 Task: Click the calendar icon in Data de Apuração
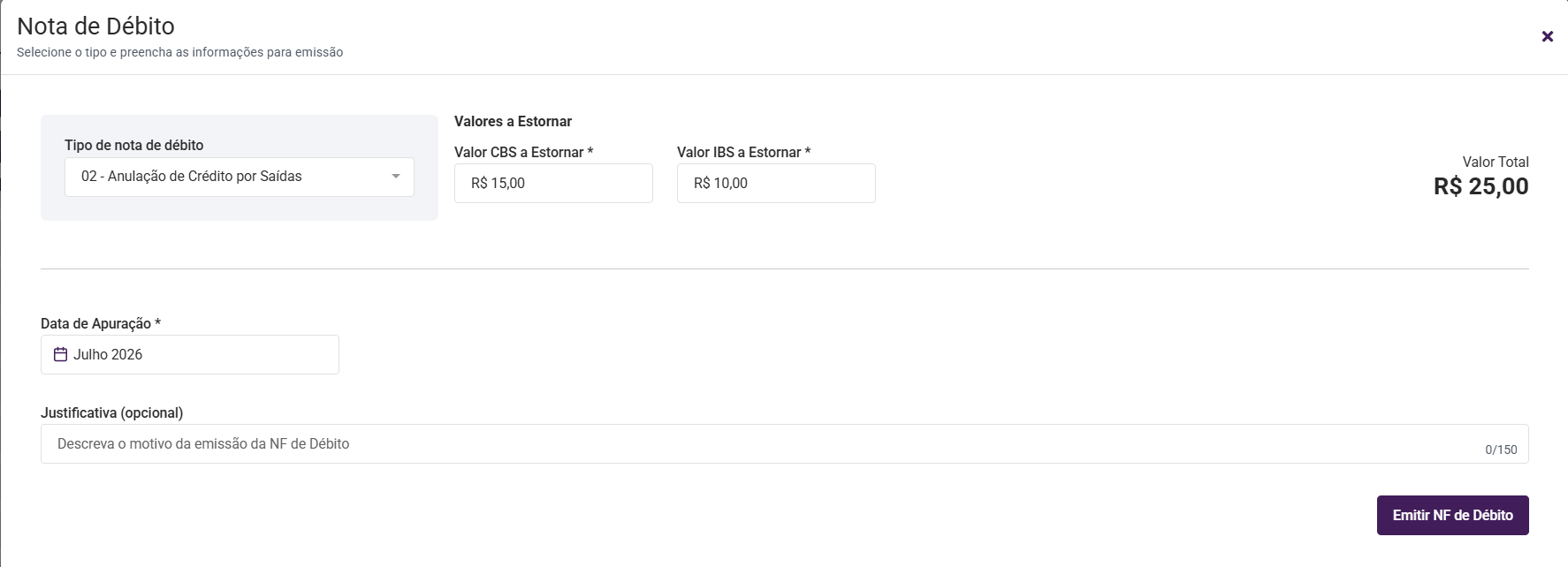tap(60, 354)
